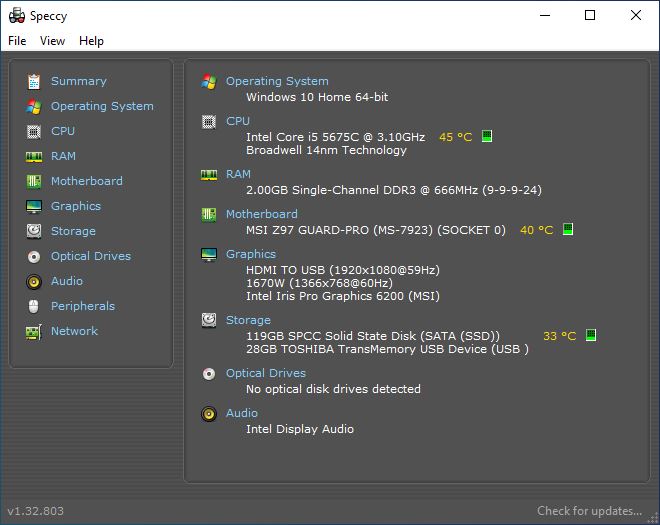Click the CPU chip icon in summary panel
Screen dimensions: 660x525
pos(209,122)
